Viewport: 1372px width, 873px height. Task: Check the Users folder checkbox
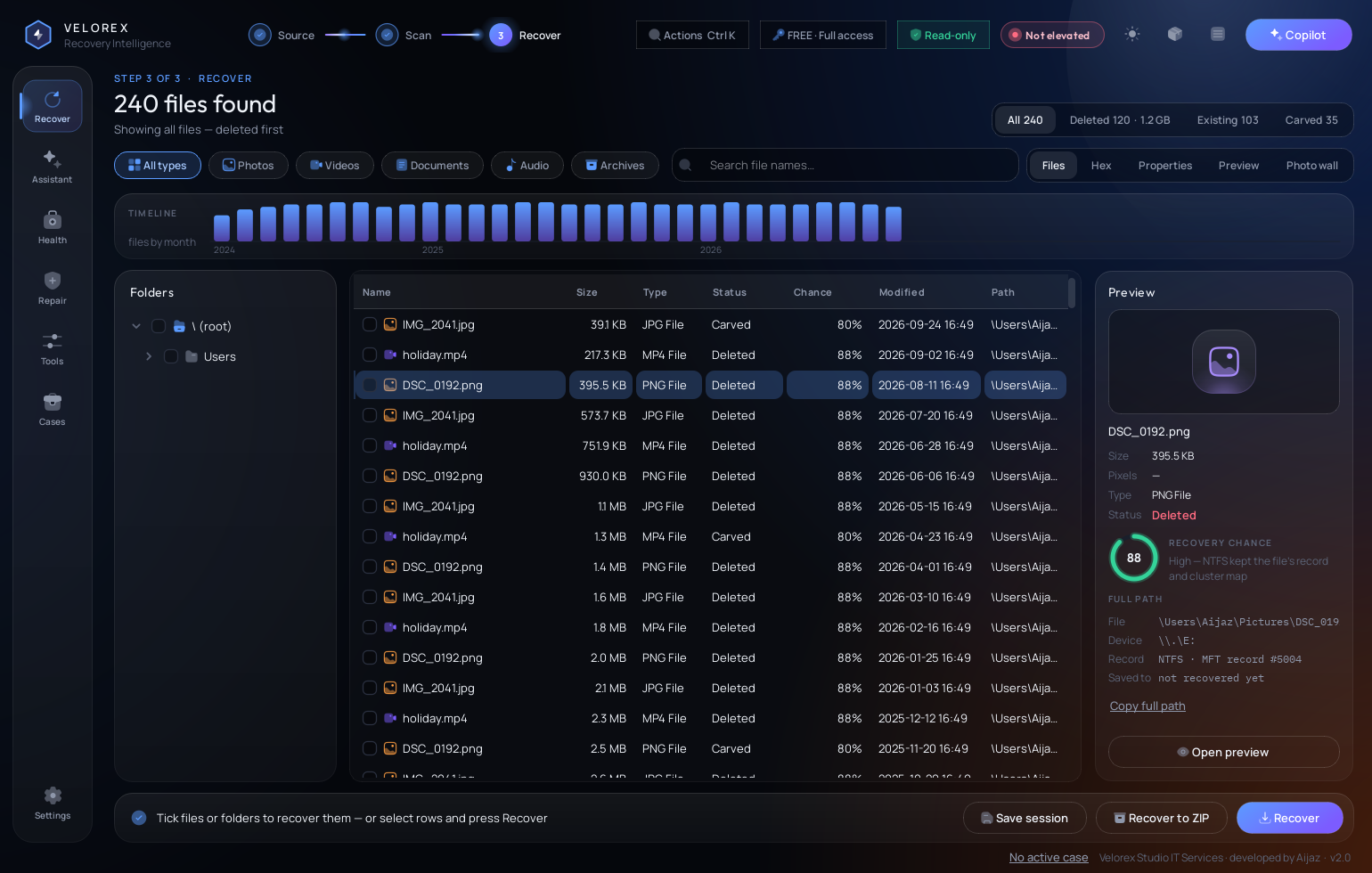coord(171,356)
